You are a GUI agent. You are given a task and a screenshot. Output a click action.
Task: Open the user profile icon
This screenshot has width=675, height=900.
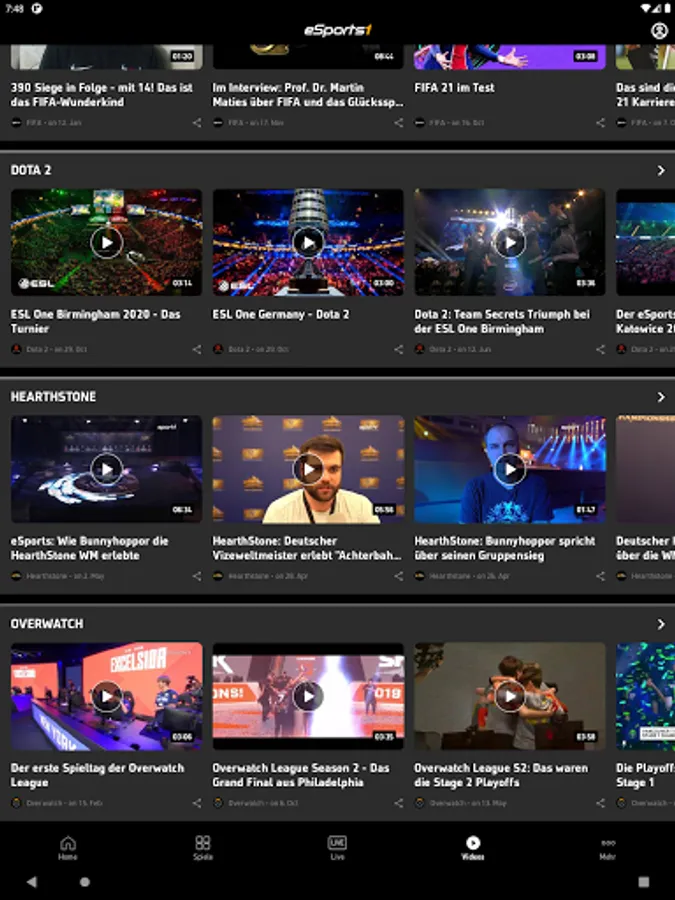click(x=659, y=30)
